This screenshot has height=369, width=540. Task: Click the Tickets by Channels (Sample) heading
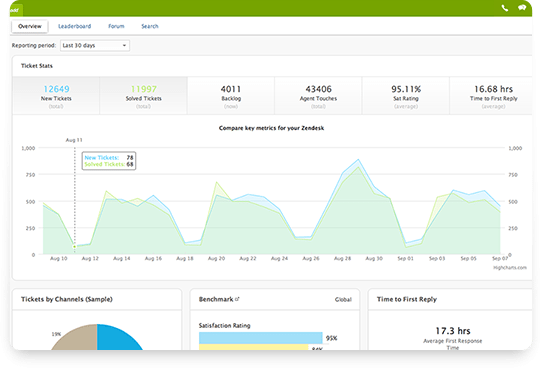coord(67,299)
